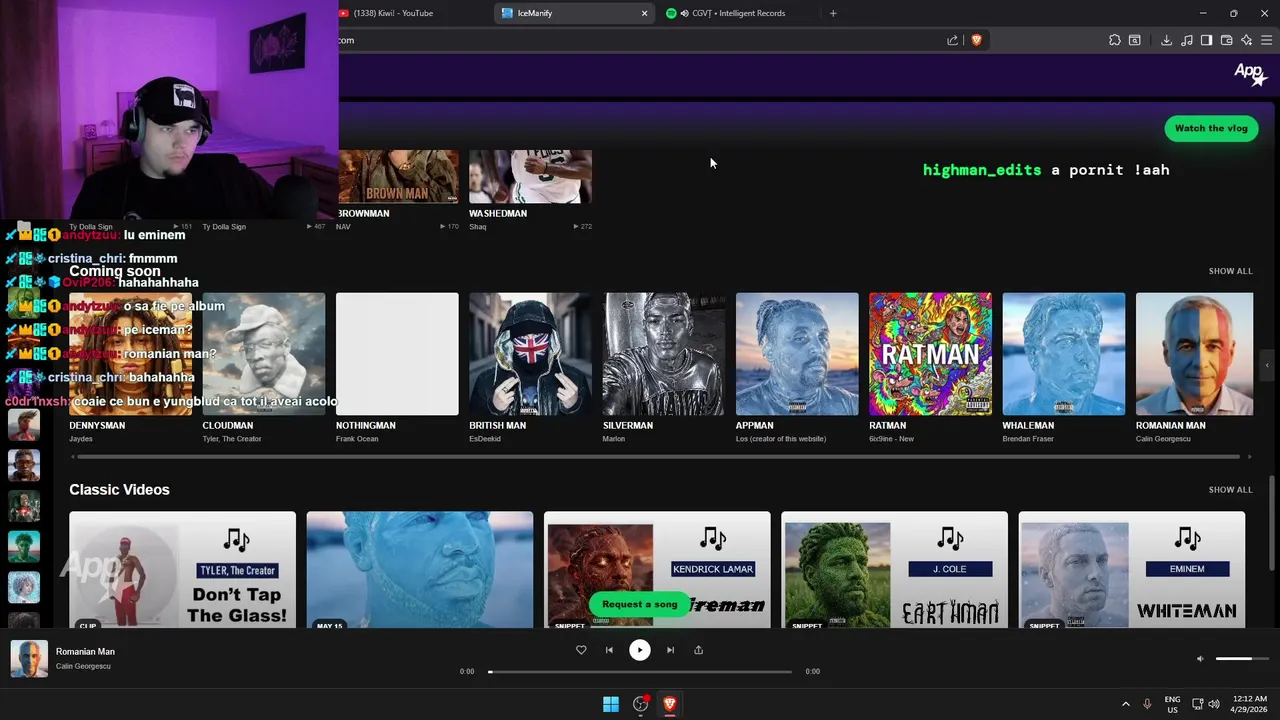Open the Brown Man album cover
Viewport: 1280px width, 720px height.
[x=398, y=176]
